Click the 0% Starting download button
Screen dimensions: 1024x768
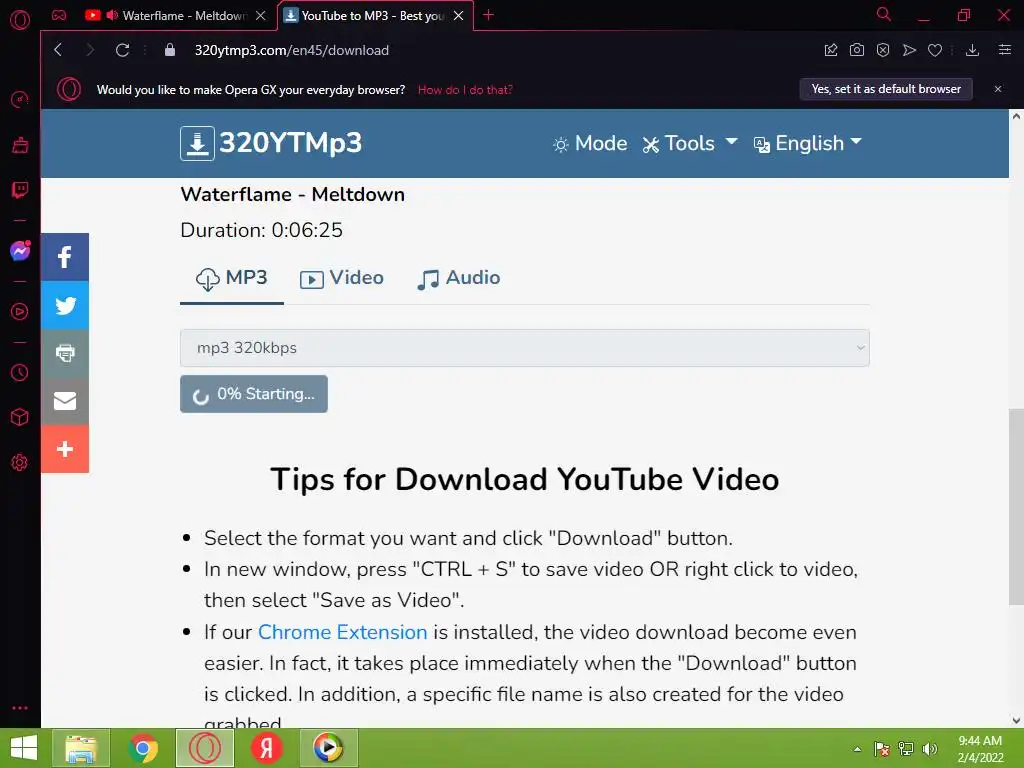tap(254, 394)
